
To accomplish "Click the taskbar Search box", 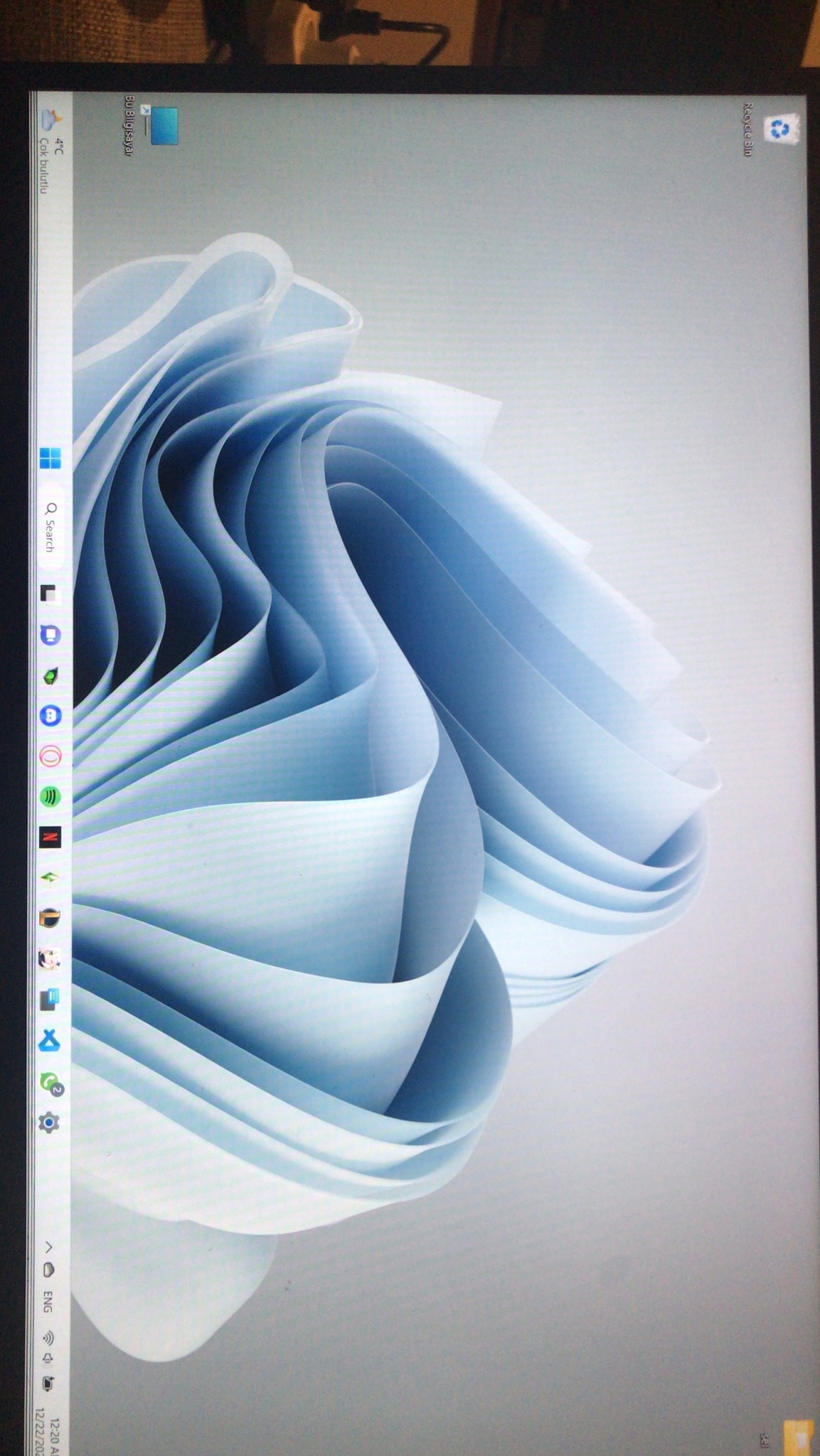I will (x=50, y=527).
